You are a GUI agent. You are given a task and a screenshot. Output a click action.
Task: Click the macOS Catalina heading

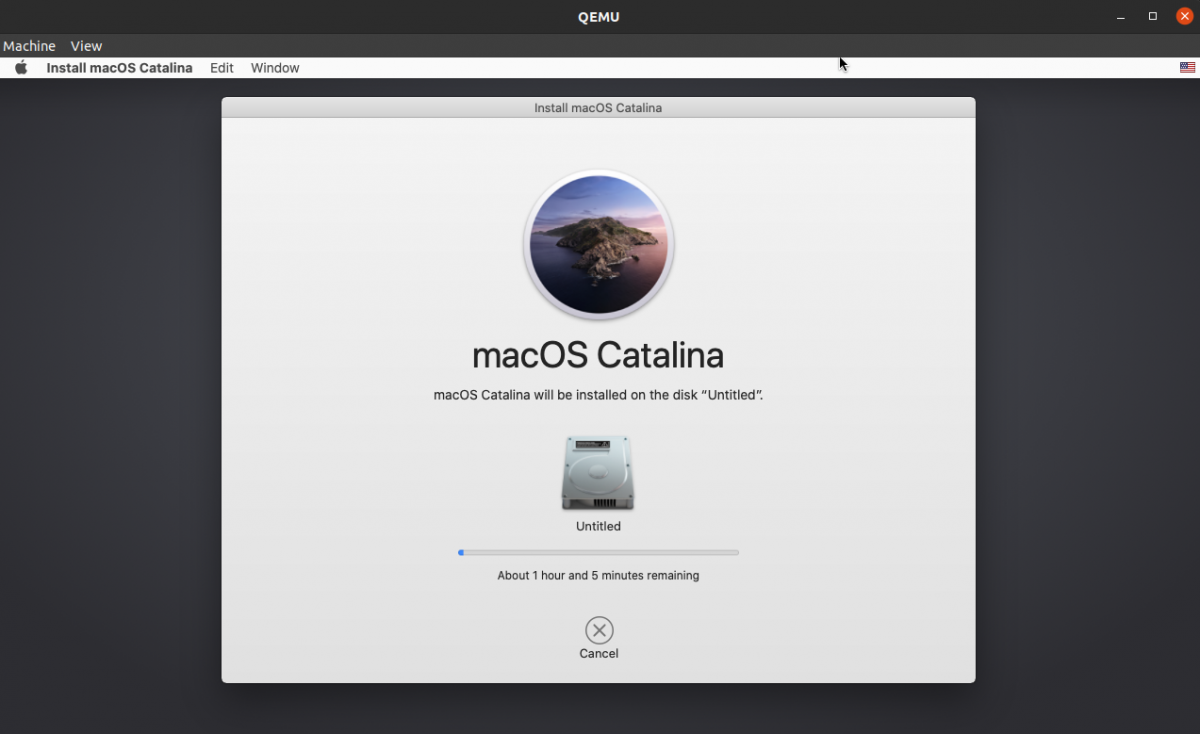click(598, 355)
